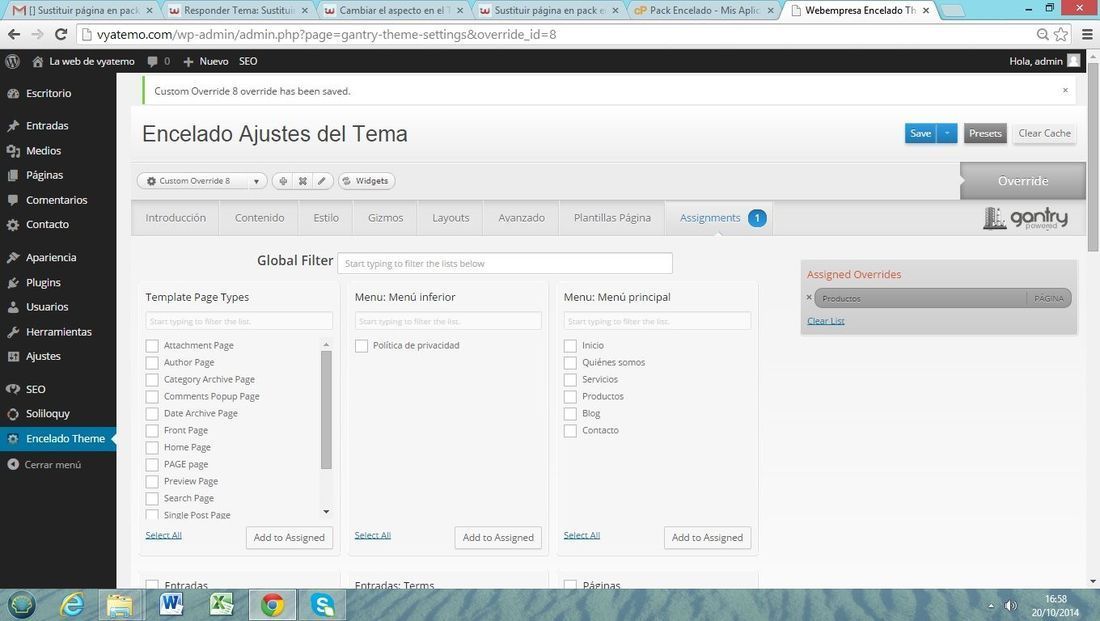Click scroll up arrow in Template Page Types
The image size is (1100, 621).
(x=326, y=345)
